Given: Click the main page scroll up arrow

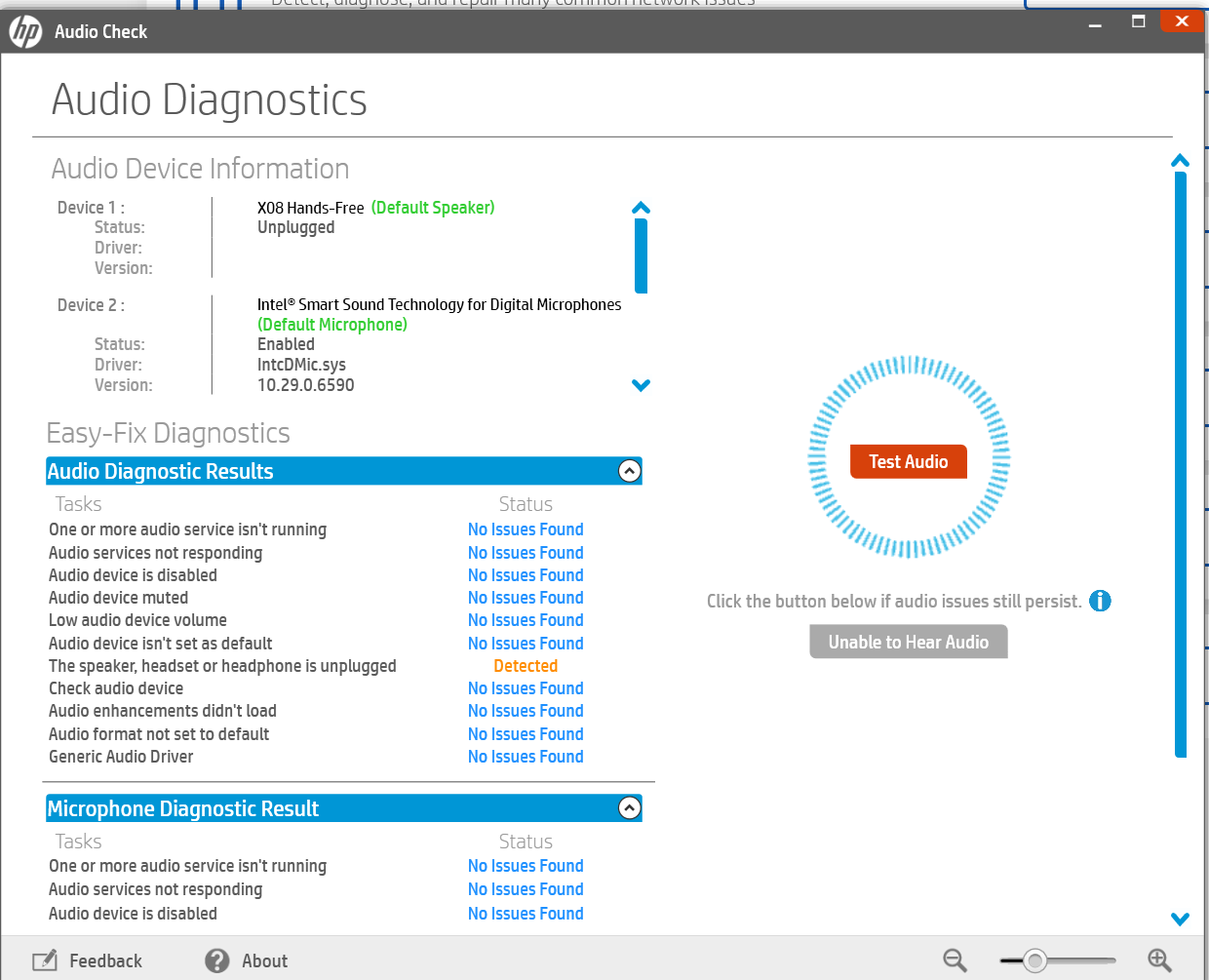Looking at the screenshot, I should (1180, 161).
